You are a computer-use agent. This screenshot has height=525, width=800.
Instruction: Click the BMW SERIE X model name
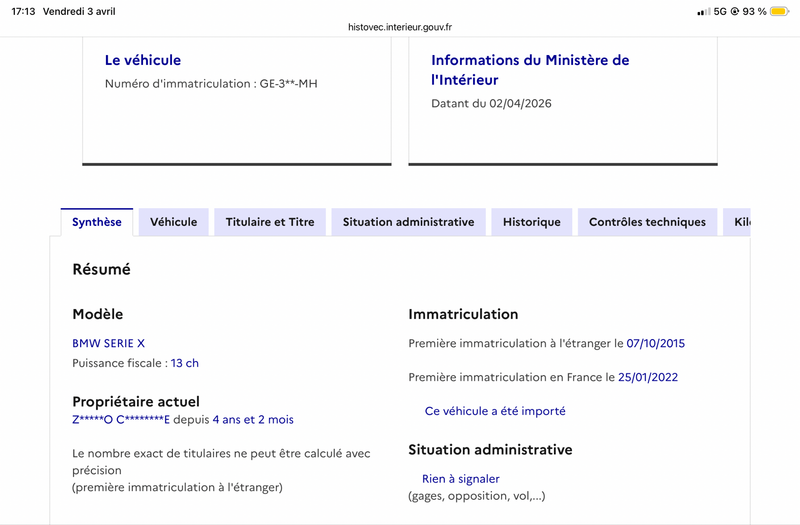(109, 343)
